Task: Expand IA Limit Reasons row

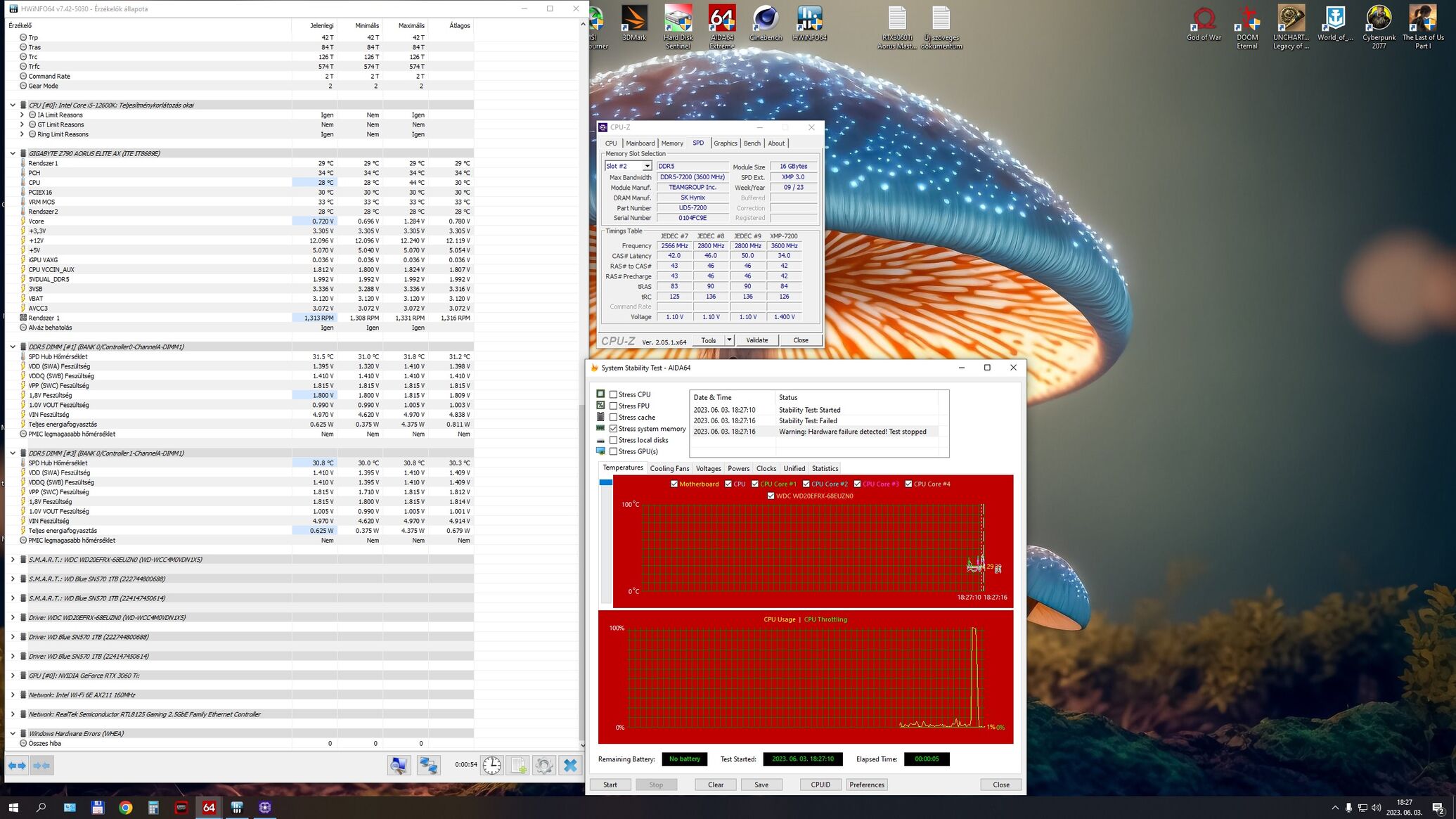Action: coord(22,115)
